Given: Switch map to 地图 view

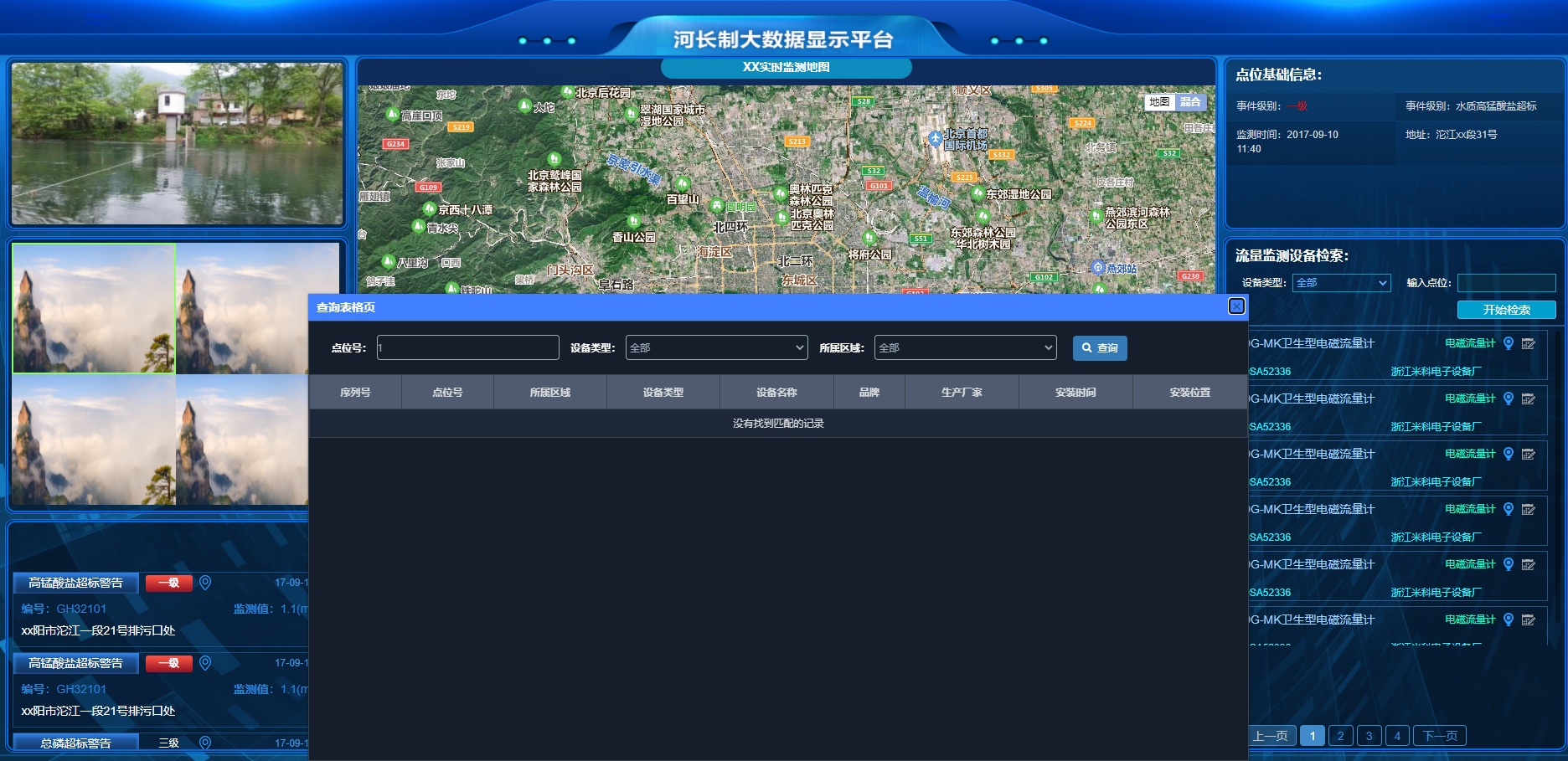Looking at the screenshot, I should point(1159,102).
